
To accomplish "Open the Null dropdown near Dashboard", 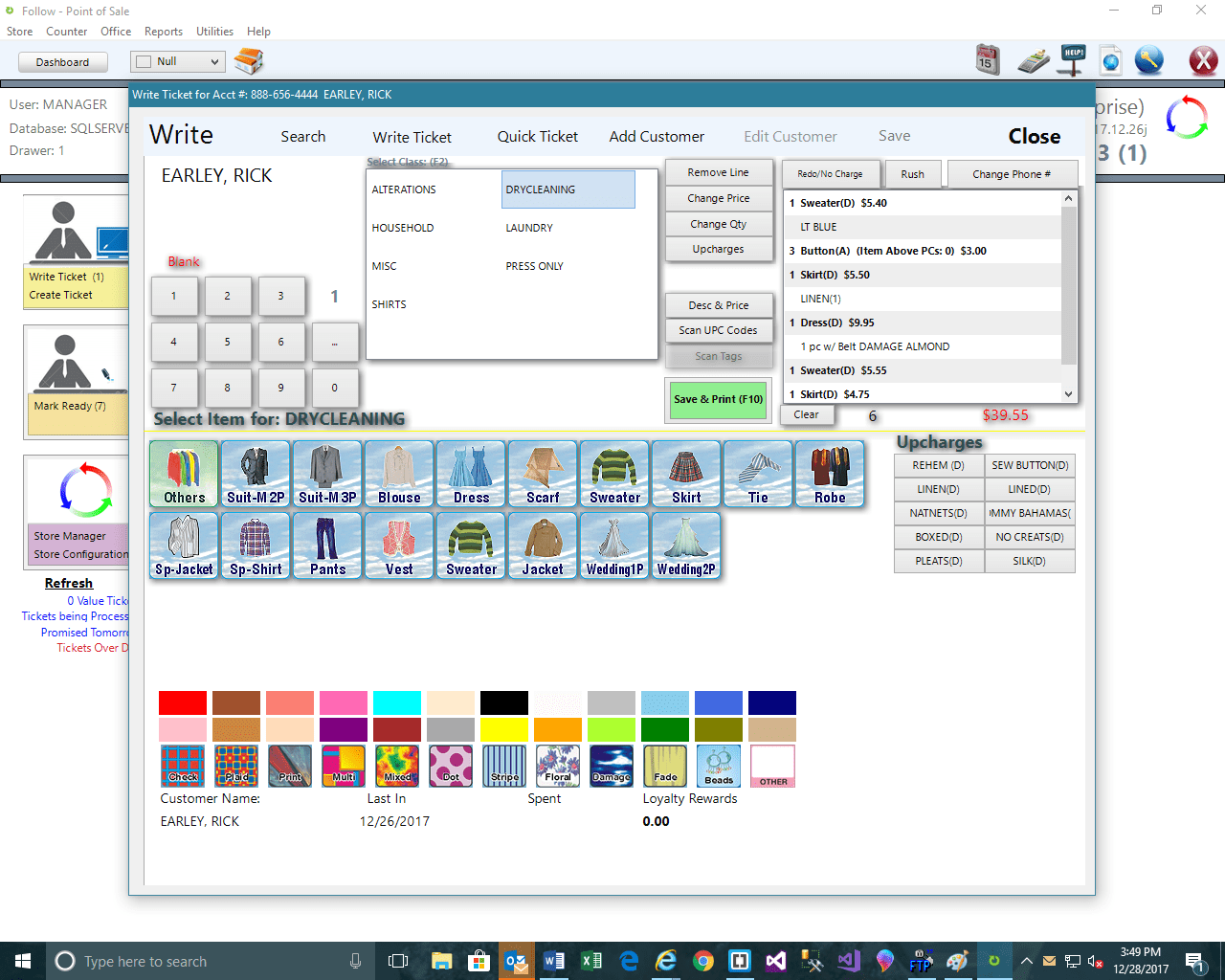I will [x=177, y=60].
